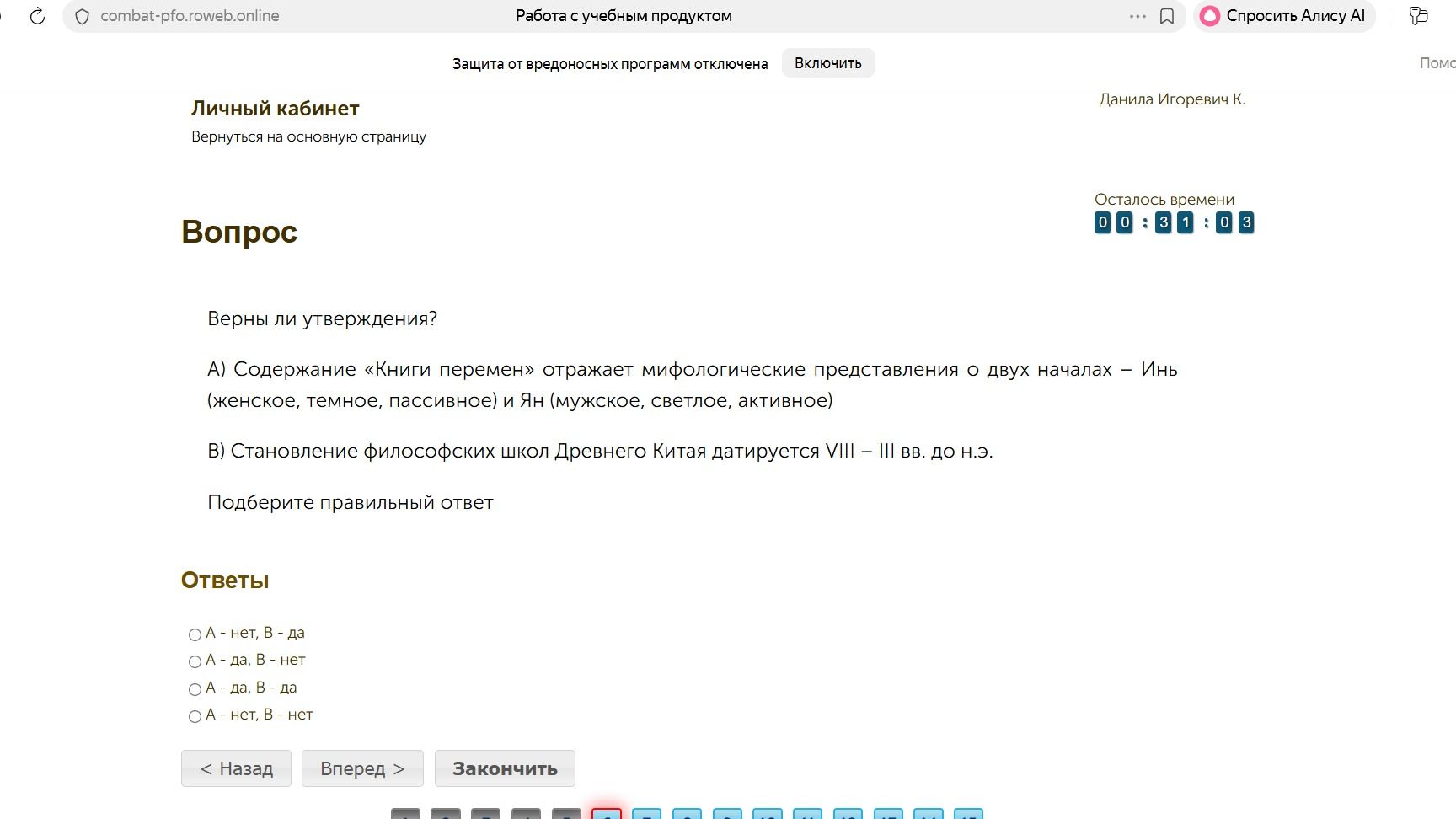Click the address bar URL combat-pfo.roweb.online
This screenshot has height=819, width=1456.
point(190,16)
